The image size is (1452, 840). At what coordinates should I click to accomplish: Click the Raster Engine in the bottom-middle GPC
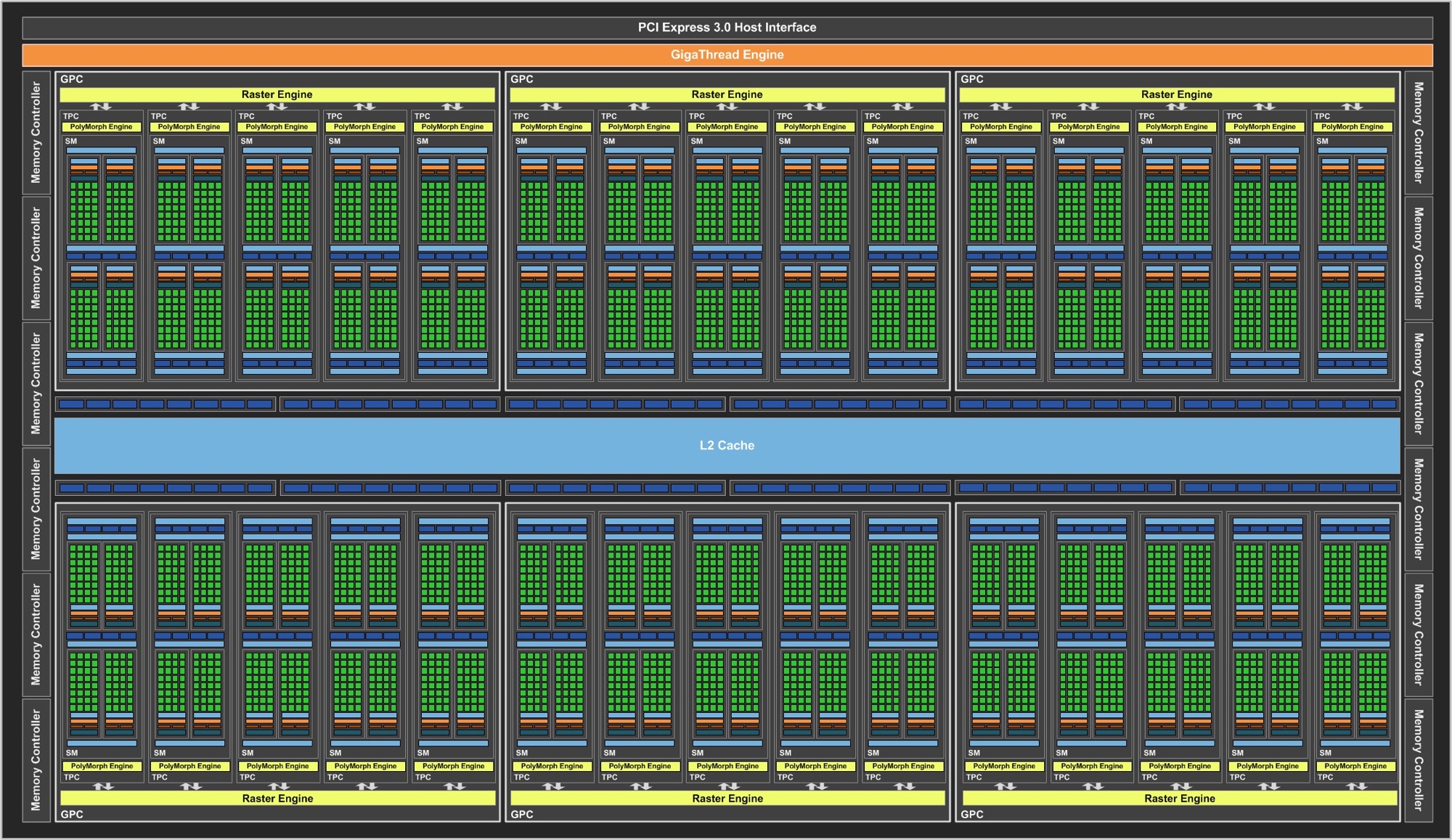point(727,798)
